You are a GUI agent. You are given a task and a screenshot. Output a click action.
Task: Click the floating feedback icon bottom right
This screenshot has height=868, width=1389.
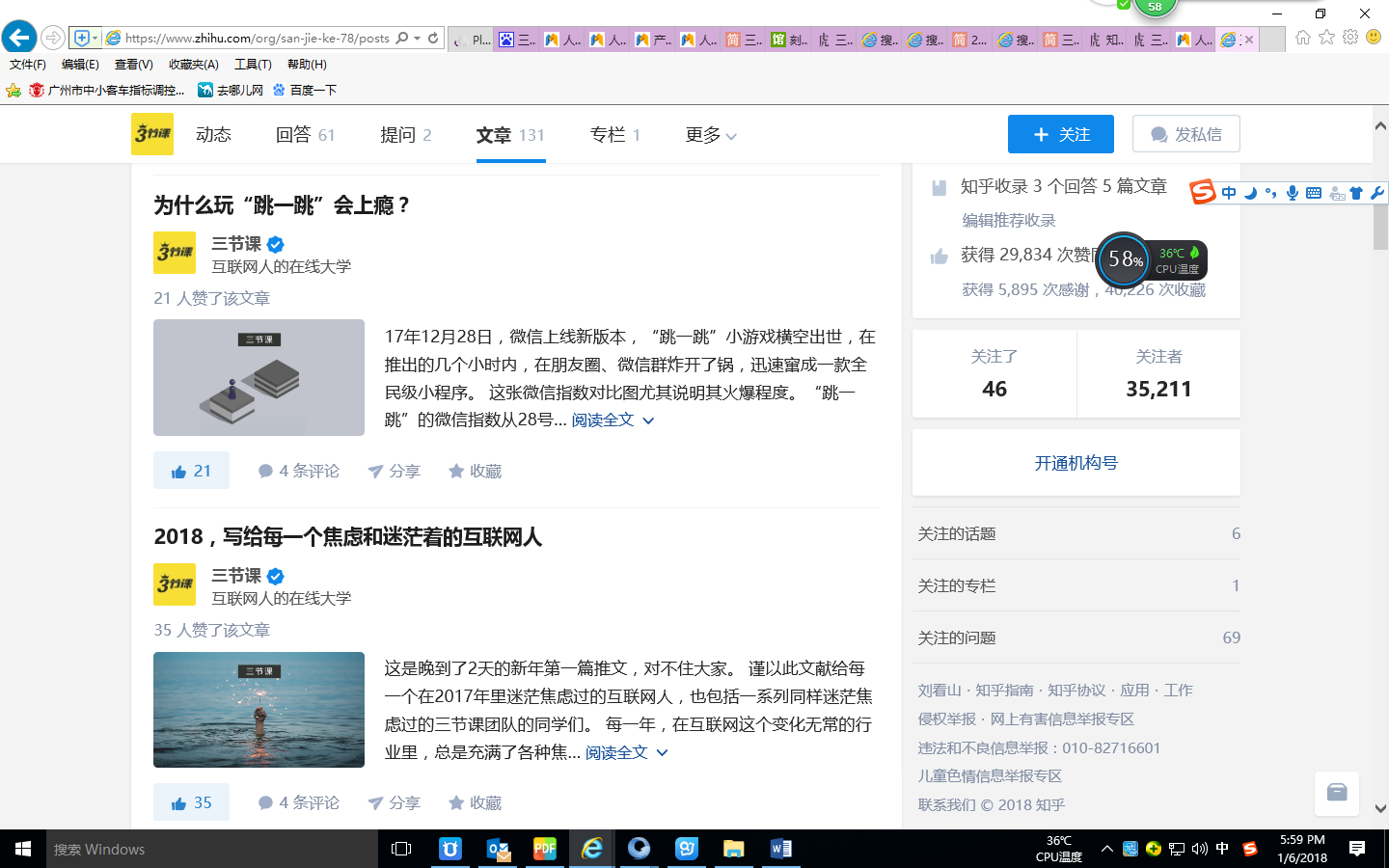[x=1337, y=794]
